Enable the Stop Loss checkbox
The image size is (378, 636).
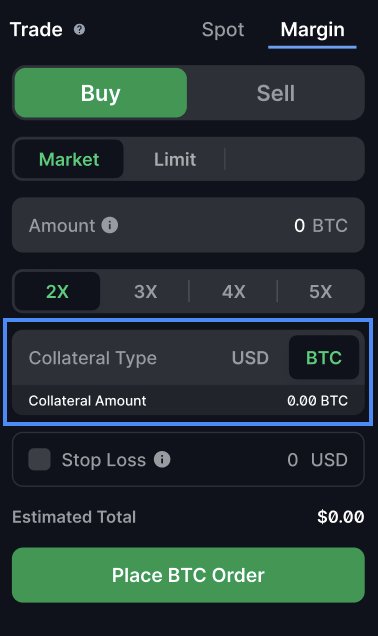coord(39,459)
